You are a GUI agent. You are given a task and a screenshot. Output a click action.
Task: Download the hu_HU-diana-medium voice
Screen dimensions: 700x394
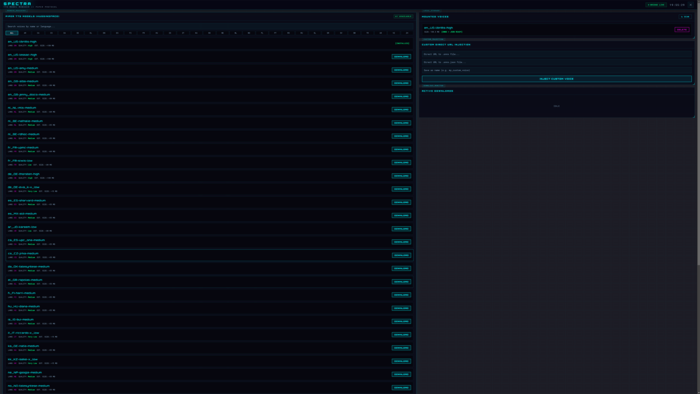tap(401, 308)
